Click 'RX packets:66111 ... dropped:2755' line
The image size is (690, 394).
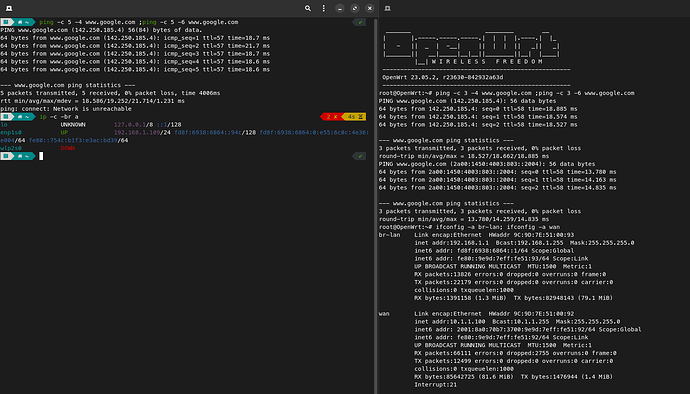[x=515, y=353]
